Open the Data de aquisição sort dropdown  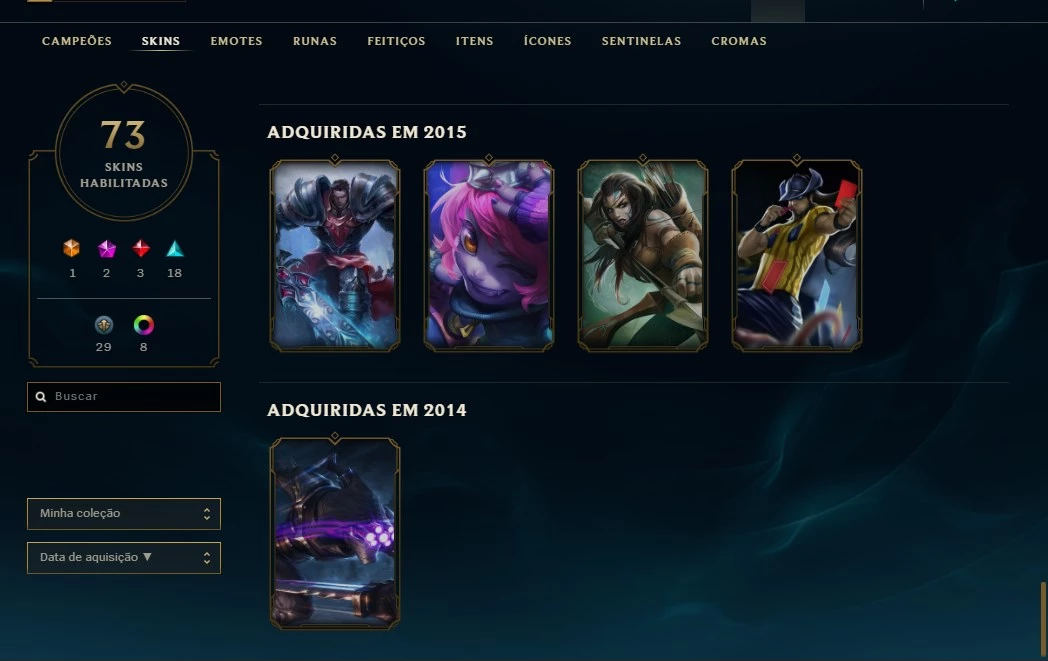[x=124, y=558]
